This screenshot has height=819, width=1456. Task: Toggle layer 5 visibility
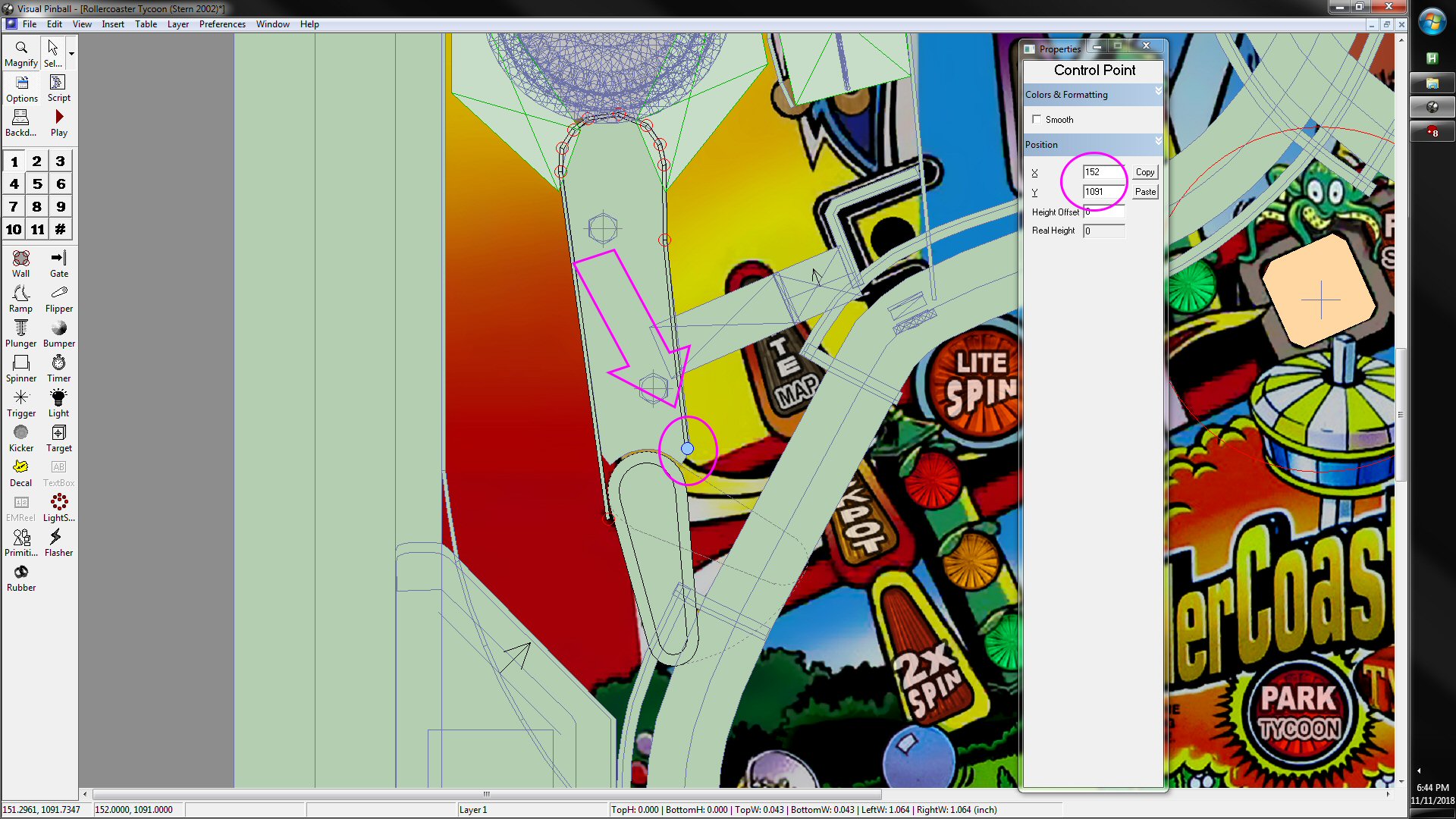[x=37, y=184]
